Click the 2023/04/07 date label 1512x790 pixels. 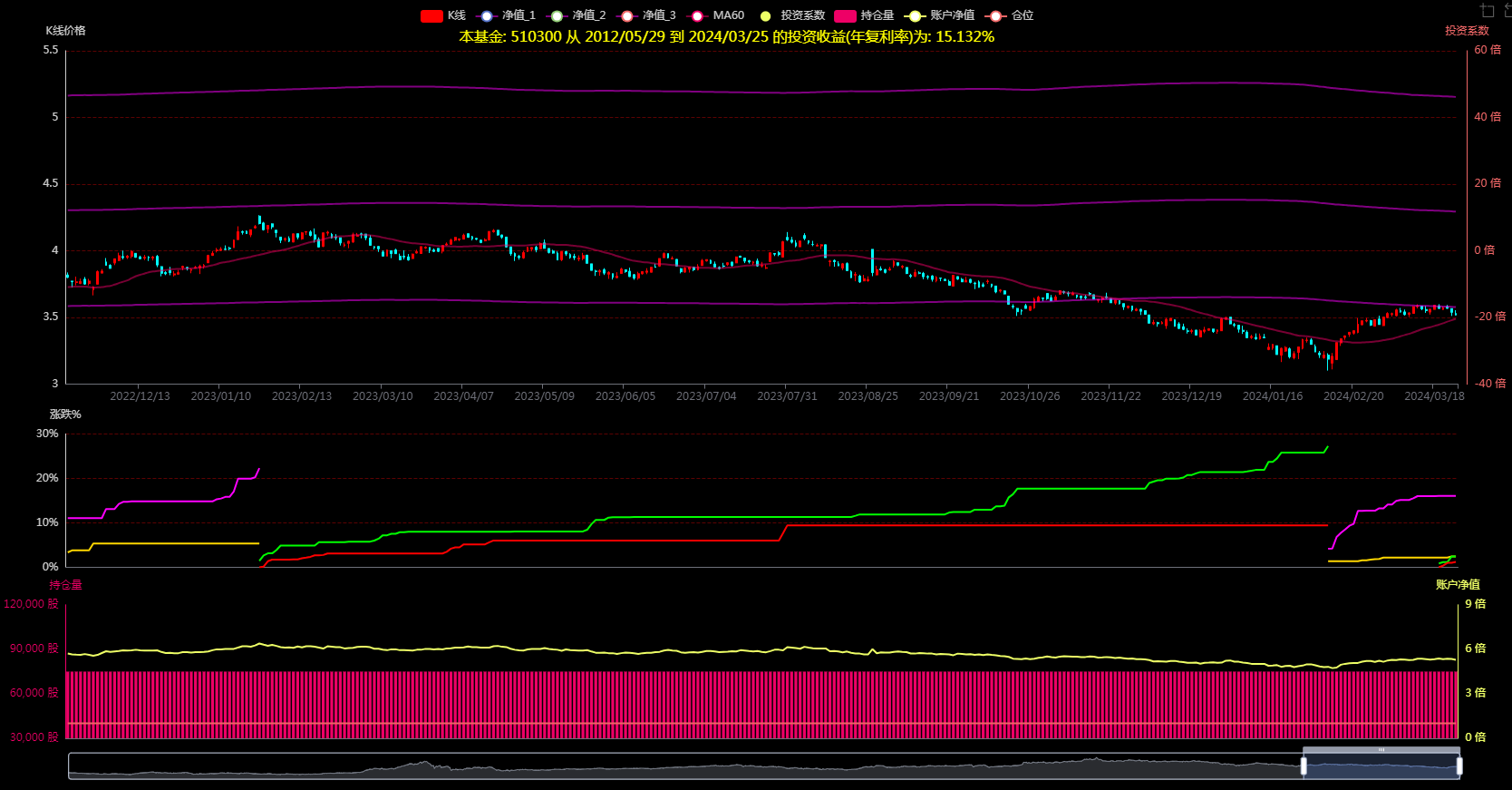click(463, 396)
